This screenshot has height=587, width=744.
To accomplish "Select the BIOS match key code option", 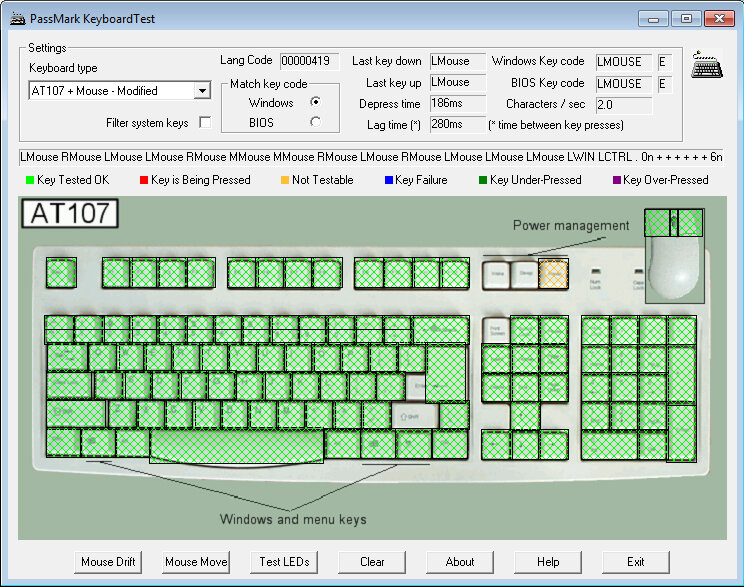I will click(315, 122).
